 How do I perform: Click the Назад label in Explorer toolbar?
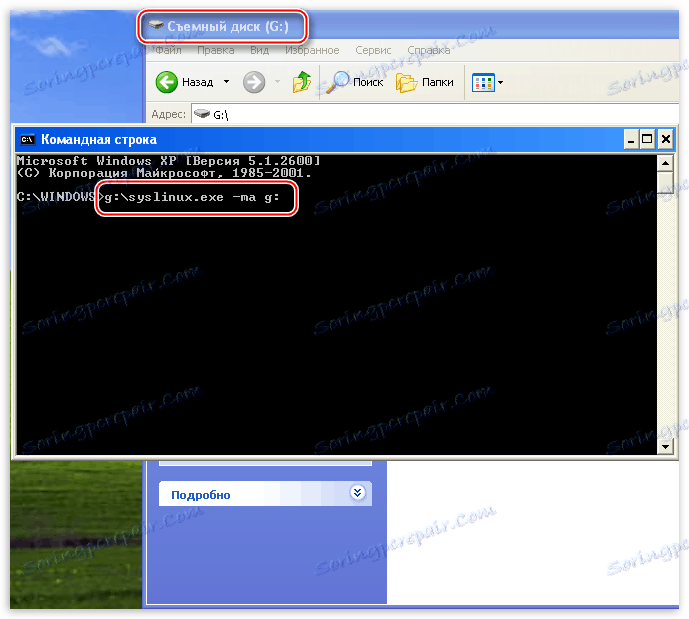click(198, 82)
